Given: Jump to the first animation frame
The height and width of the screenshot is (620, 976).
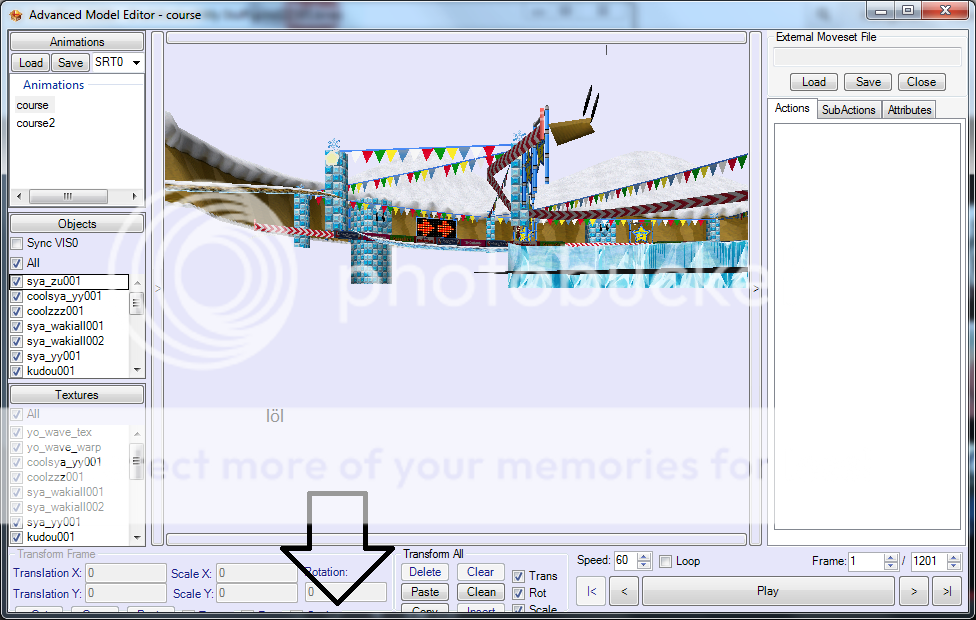Looking at the screenshot, I should click(592, 591).
